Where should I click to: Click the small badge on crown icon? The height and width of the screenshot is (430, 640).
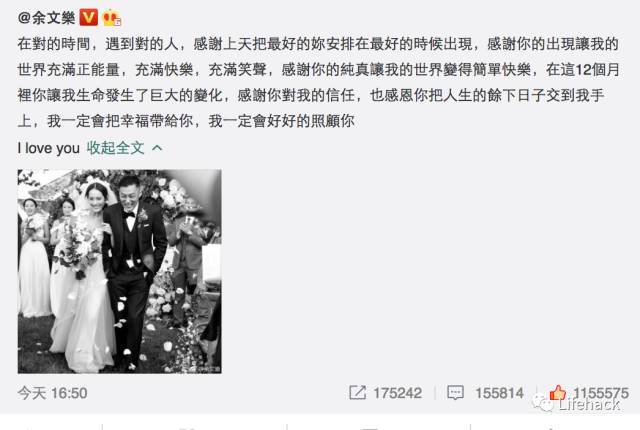118,22
